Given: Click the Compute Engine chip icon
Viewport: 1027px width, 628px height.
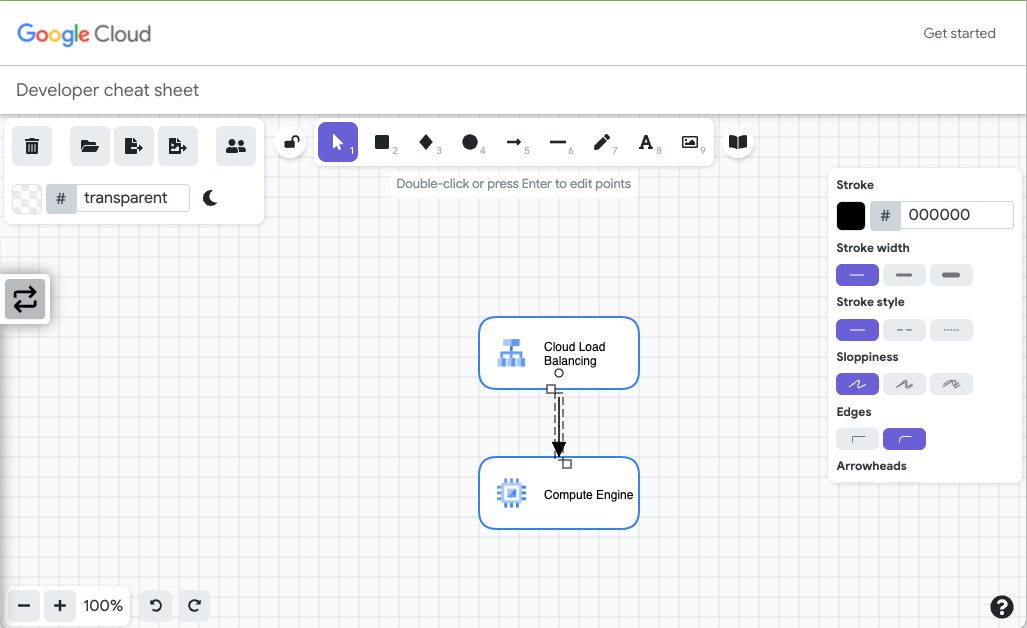Looking at the screenshot, I should (512, 493).
